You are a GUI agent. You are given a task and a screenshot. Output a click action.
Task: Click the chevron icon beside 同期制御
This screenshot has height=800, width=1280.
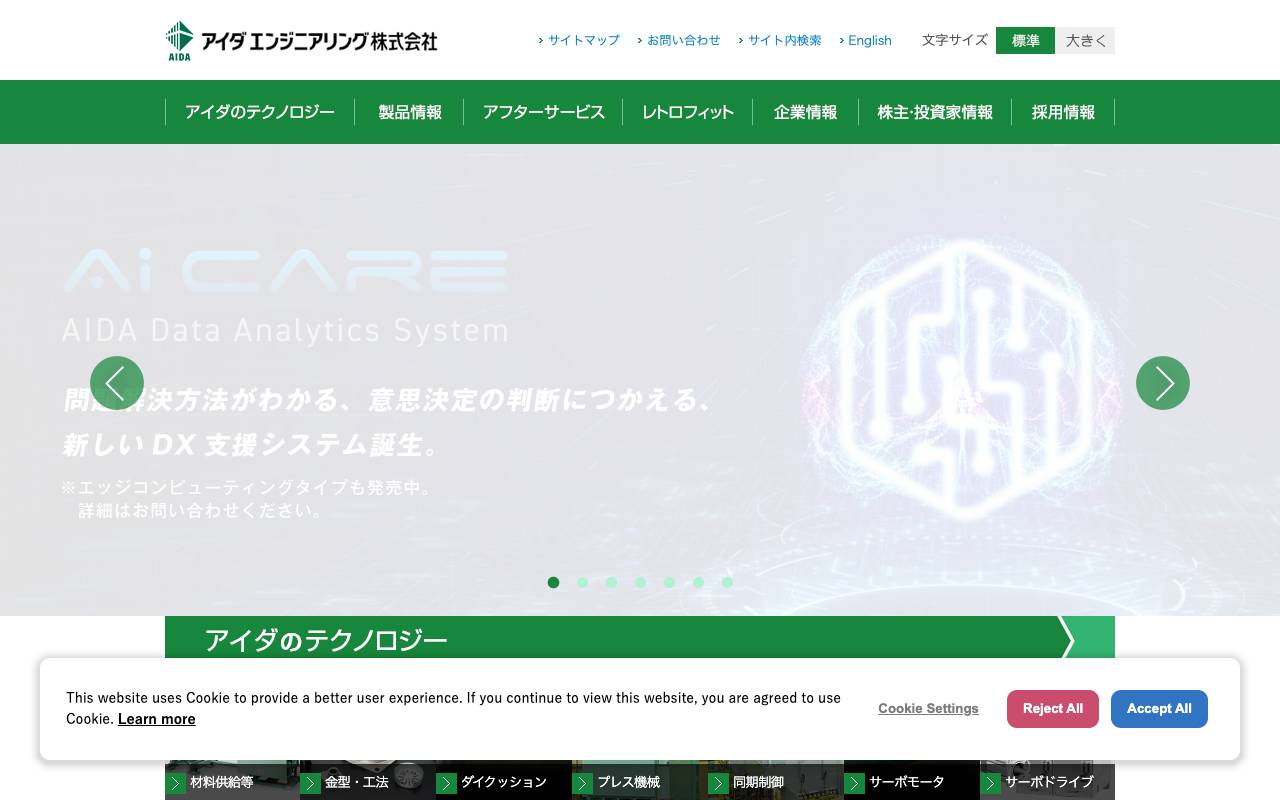point(718,783)
